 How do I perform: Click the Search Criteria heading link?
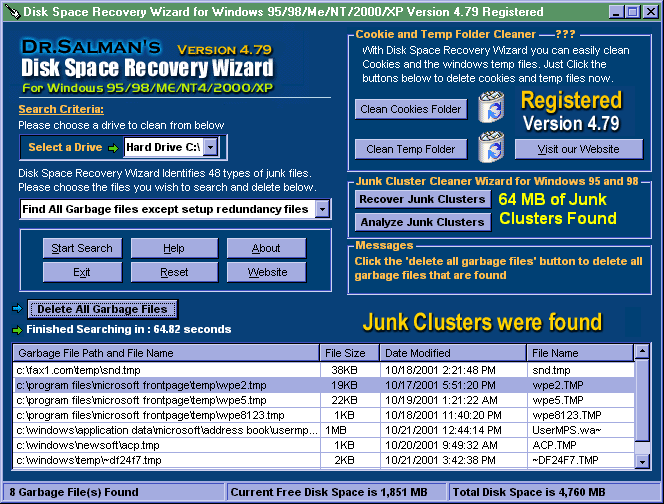pyautogui.click(x=61, y=109)
